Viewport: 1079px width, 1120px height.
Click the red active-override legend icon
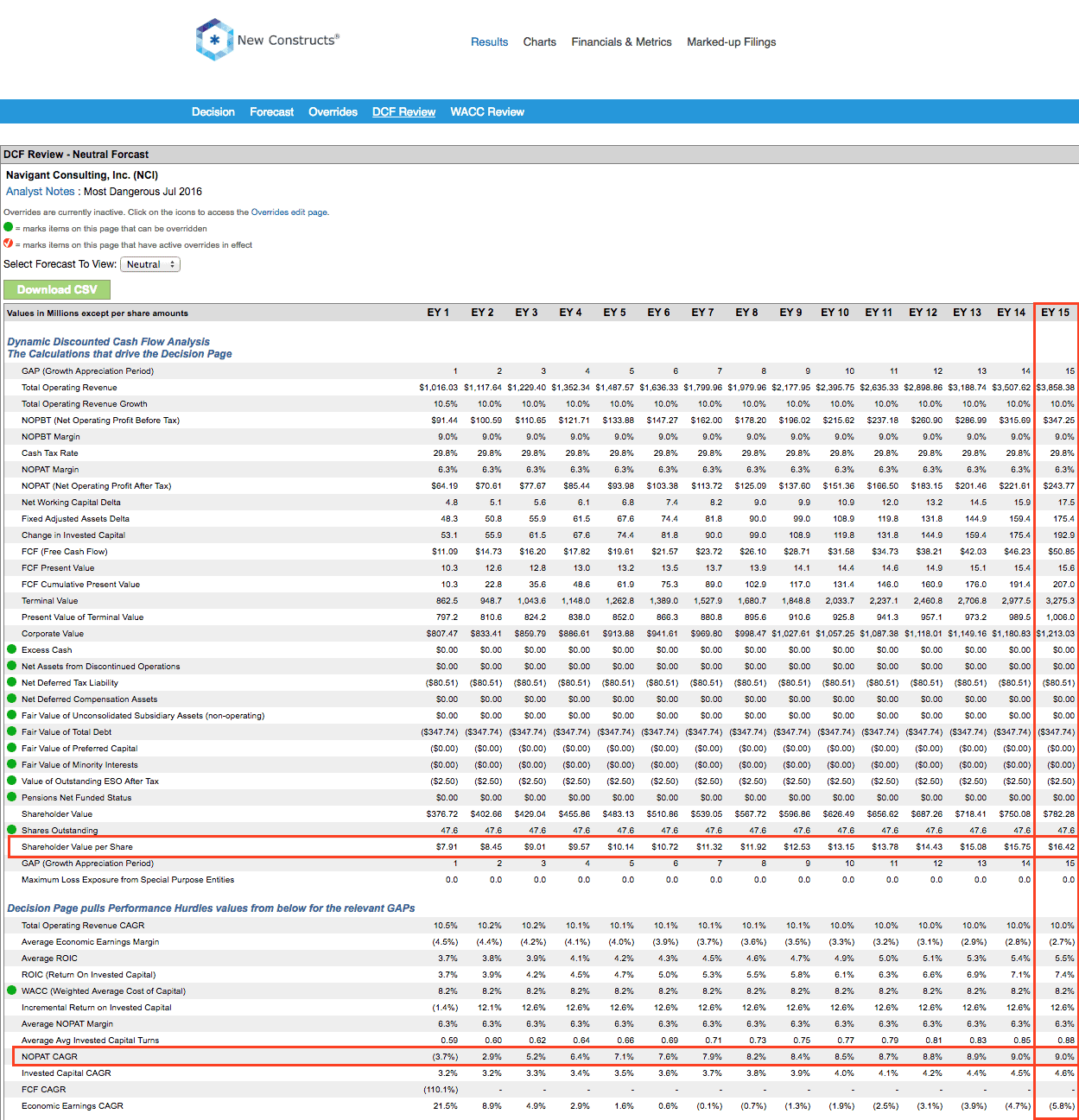(x=9, y=244)
